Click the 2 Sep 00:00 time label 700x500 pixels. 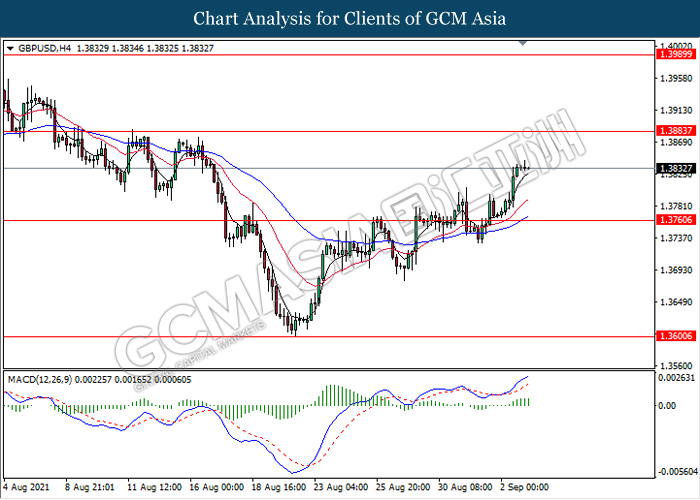click(x=524, y=487)
